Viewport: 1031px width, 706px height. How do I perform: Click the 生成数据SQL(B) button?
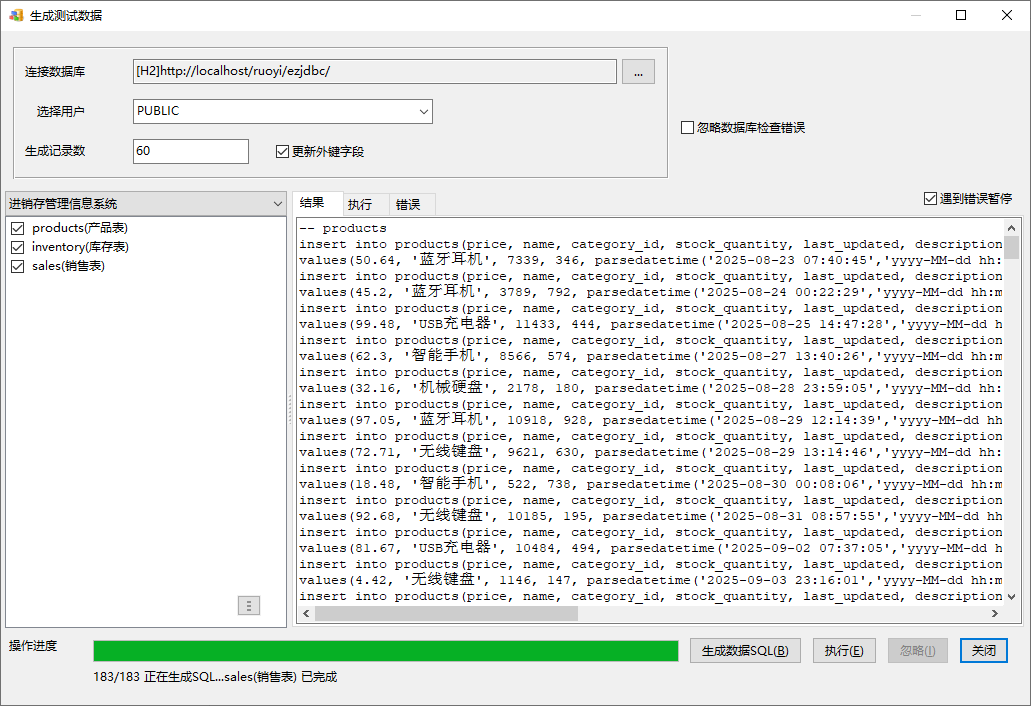coord(745,651)
